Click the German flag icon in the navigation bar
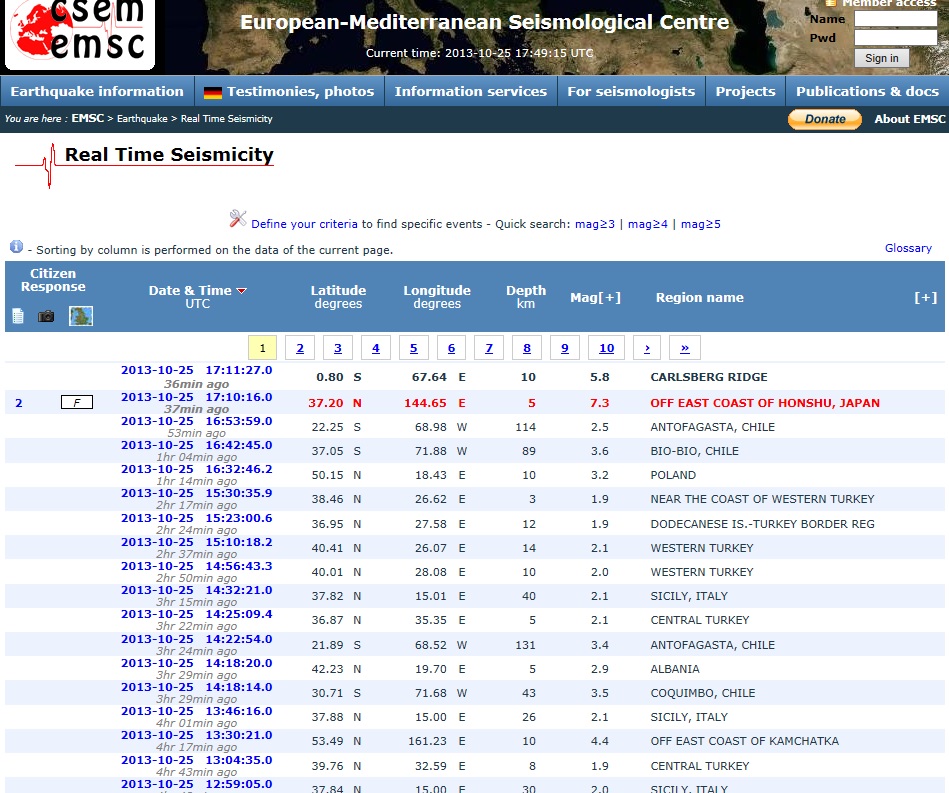The image size is (949, 793). click(x=212, y=93)
